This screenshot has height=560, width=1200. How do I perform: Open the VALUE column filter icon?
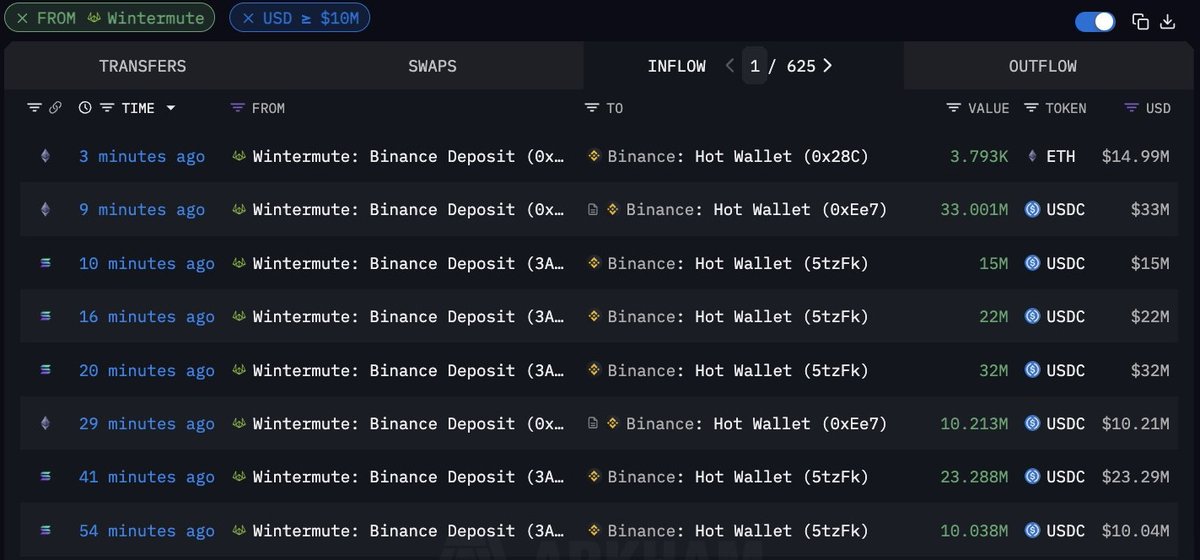[954, 108]
